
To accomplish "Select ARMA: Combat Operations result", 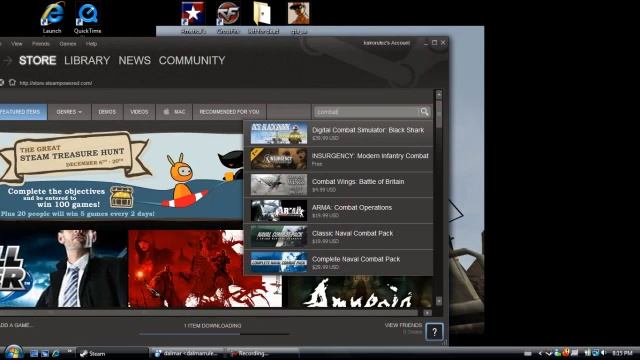I will tap(338, 211).
